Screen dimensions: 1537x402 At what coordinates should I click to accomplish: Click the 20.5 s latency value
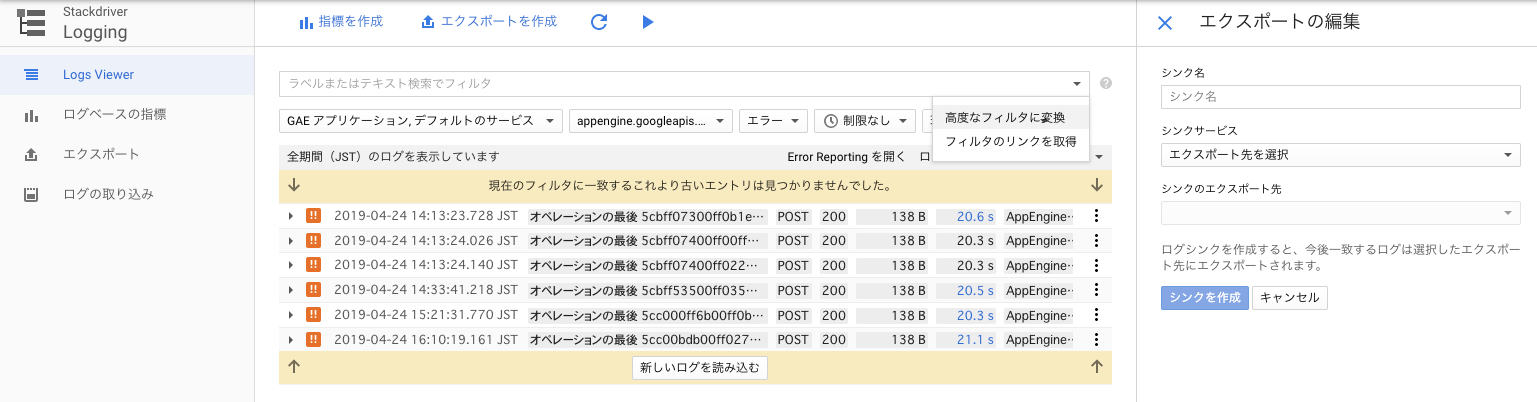(x=975, y=290)
